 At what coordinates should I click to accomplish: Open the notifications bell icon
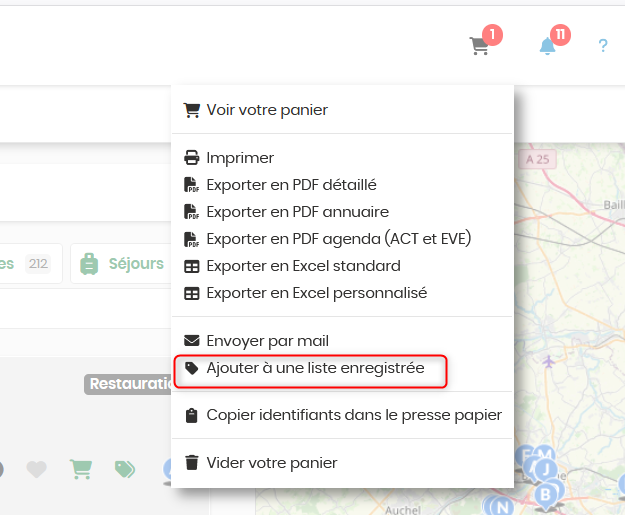point(547,46)
